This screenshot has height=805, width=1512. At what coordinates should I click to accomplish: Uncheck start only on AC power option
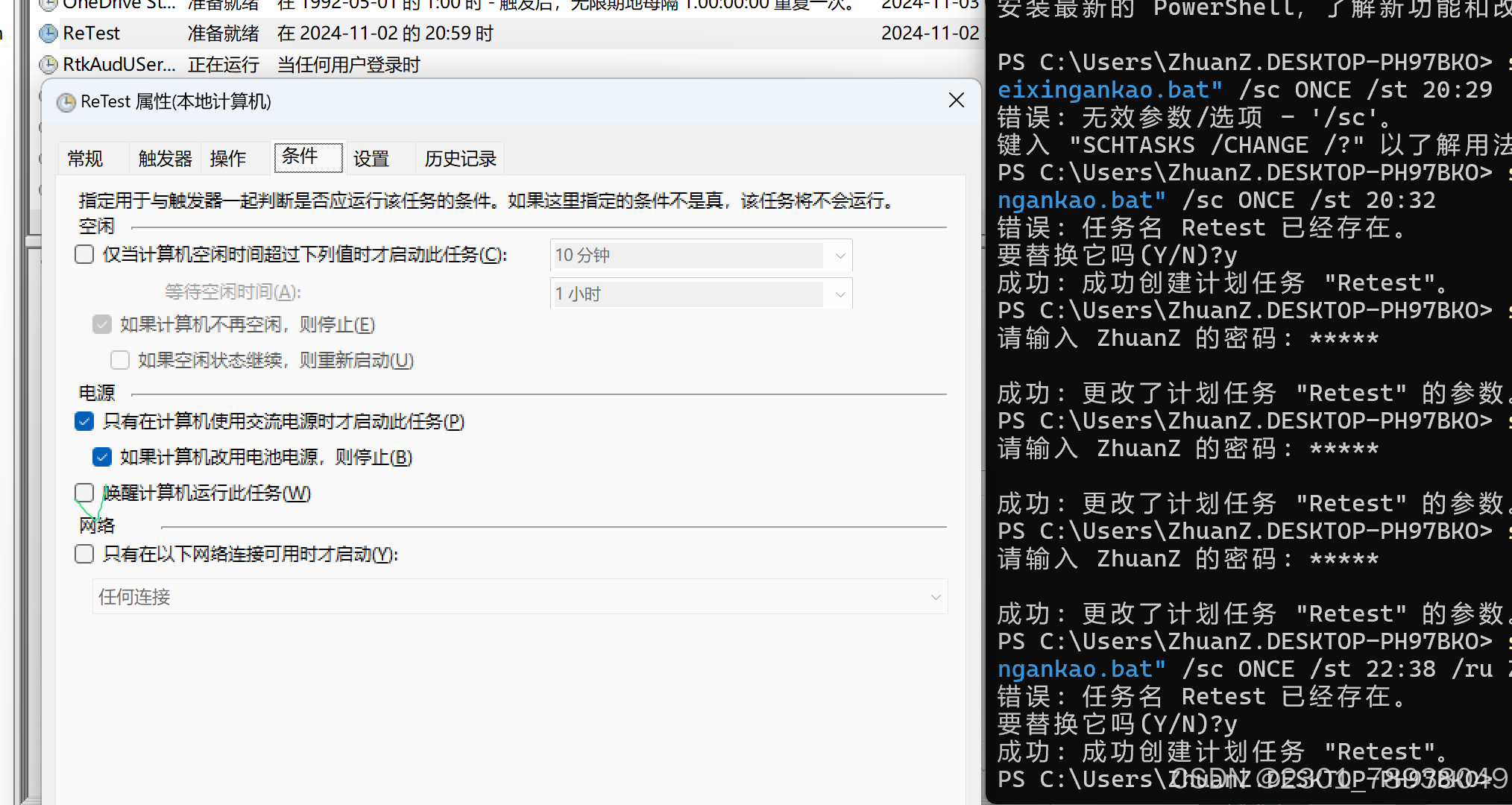[x=84, y=422]
